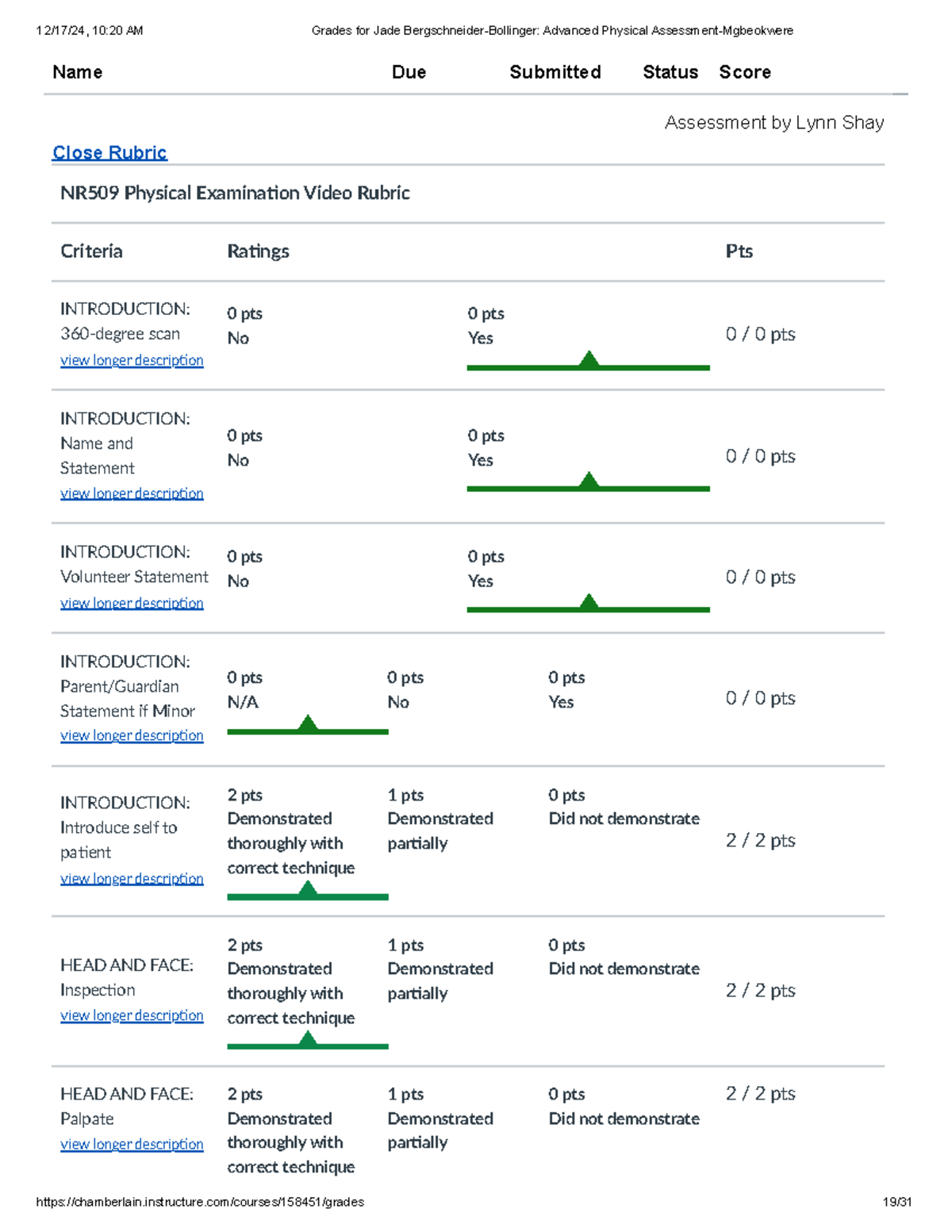Expand longer description for Introduce self to patient

click(x=132, y=878)
